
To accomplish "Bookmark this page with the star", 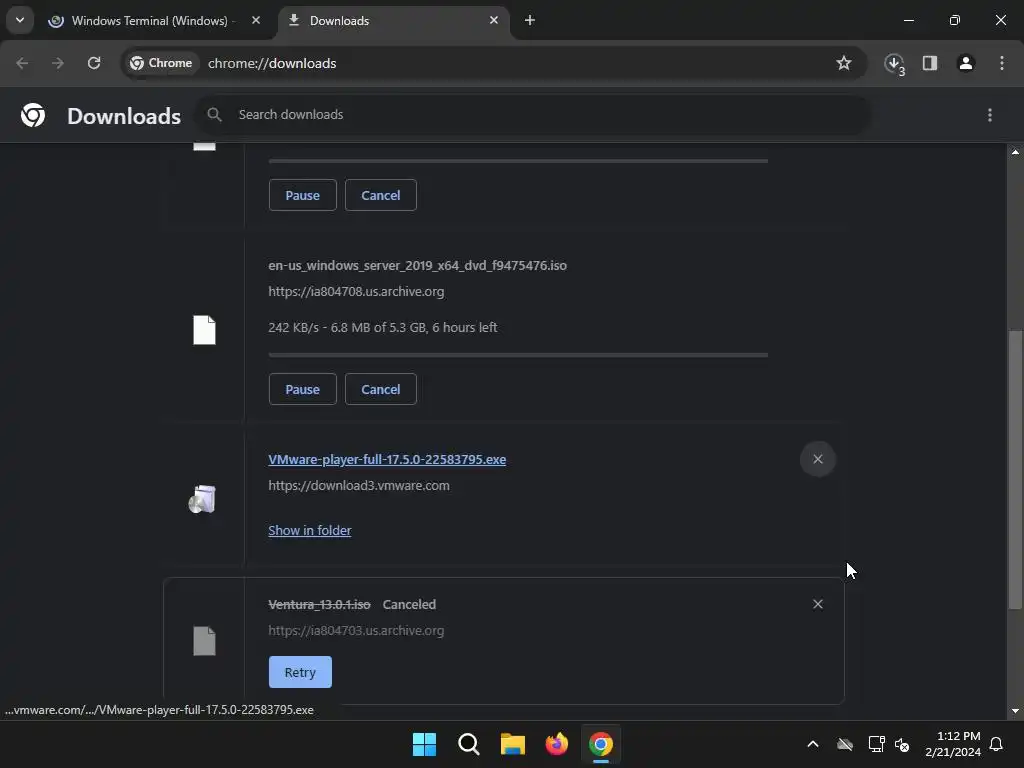I will point(844,63).
